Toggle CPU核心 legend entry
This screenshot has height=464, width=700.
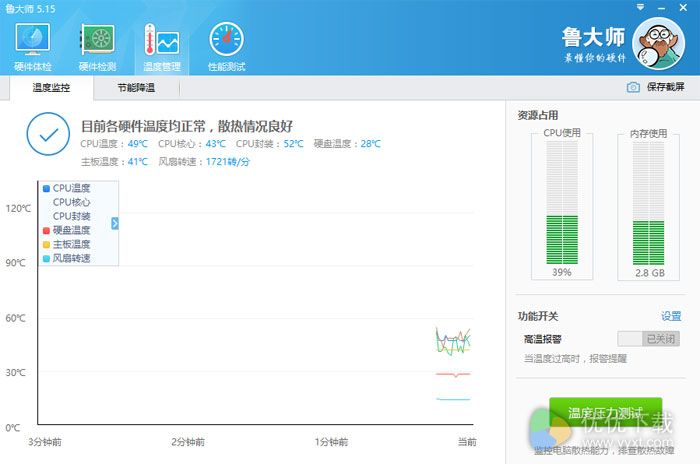[71, 202]
